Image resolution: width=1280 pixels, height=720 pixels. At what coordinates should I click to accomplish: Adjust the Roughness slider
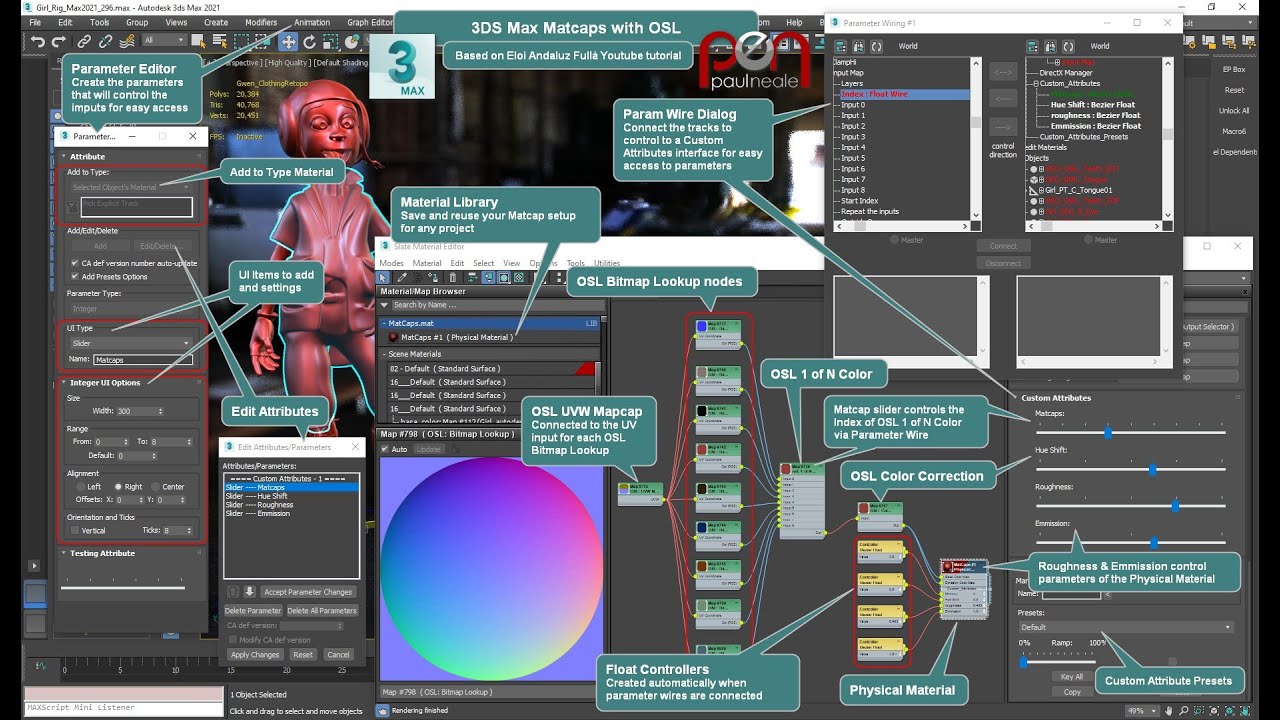coord(1175,505)
